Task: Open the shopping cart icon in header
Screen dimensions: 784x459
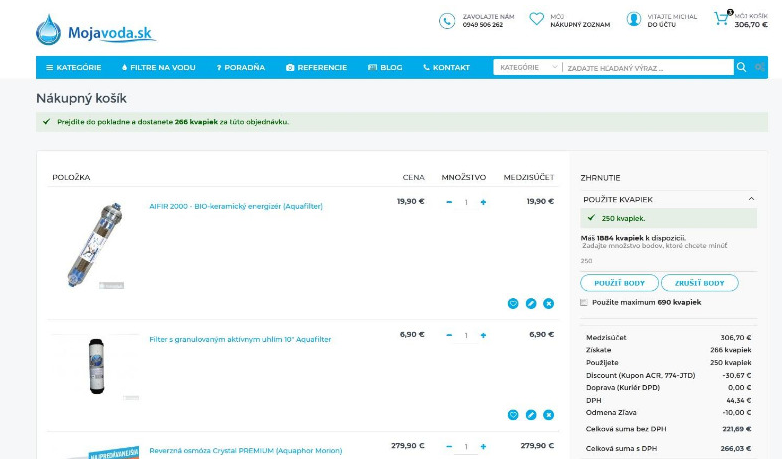Action: [721, 19]
